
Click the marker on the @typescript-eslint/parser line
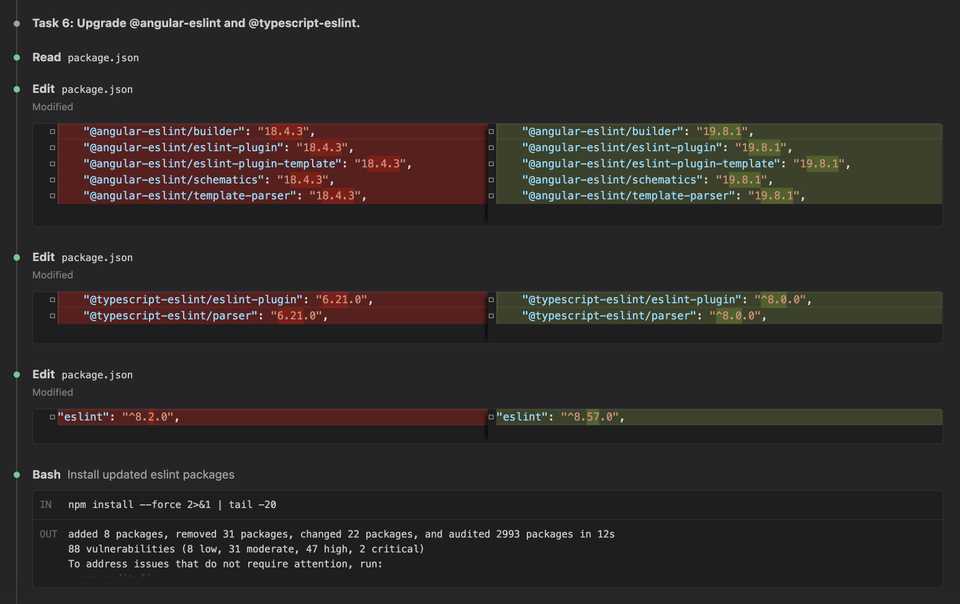click(52, 315)
